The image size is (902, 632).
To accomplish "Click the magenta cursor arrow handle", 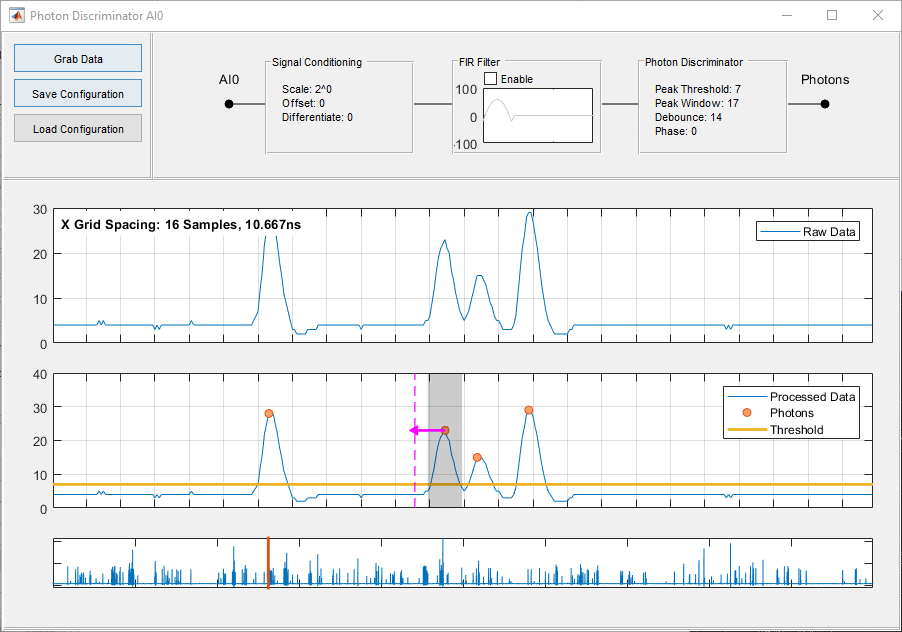I will (x=414, y=430).
